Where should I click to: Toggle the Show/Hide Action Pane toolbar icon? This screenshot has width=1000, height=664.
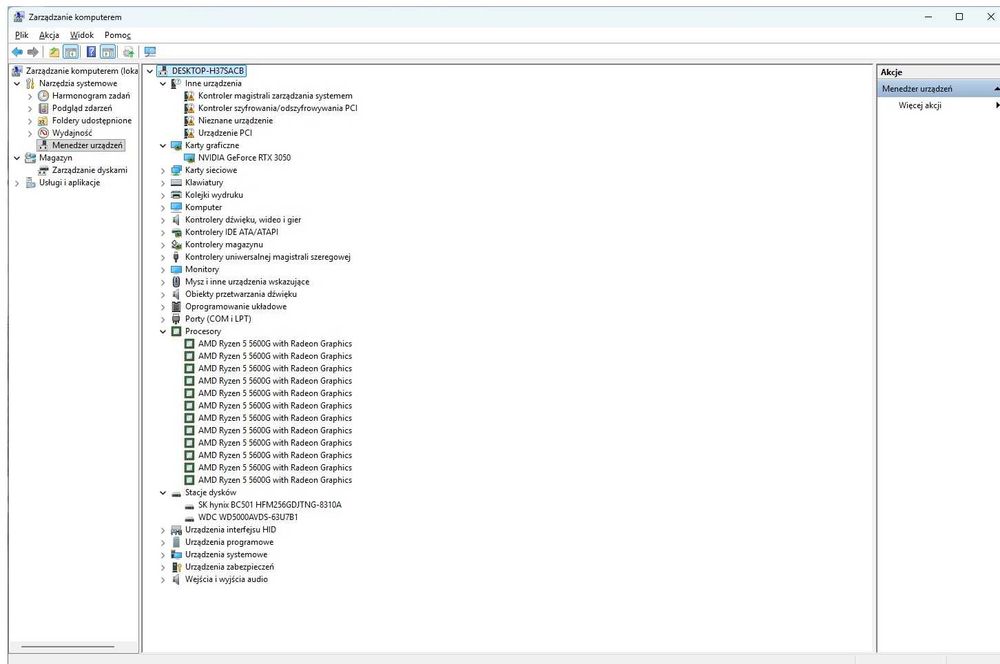108,52
